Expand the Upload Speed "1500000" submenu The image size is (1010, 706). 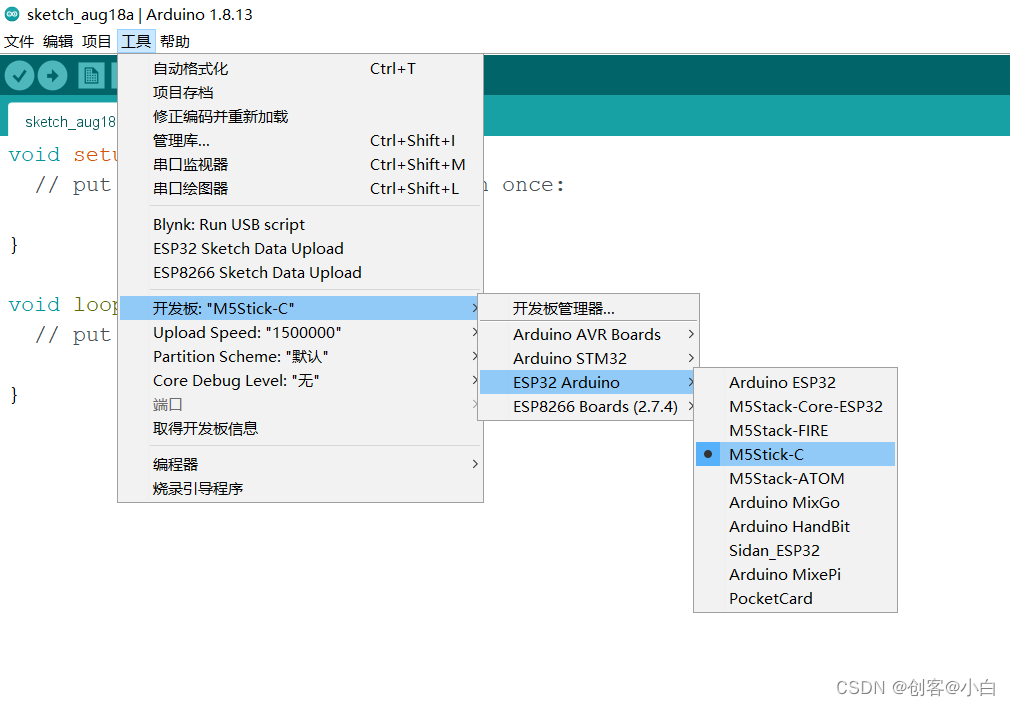coord(251,332)
